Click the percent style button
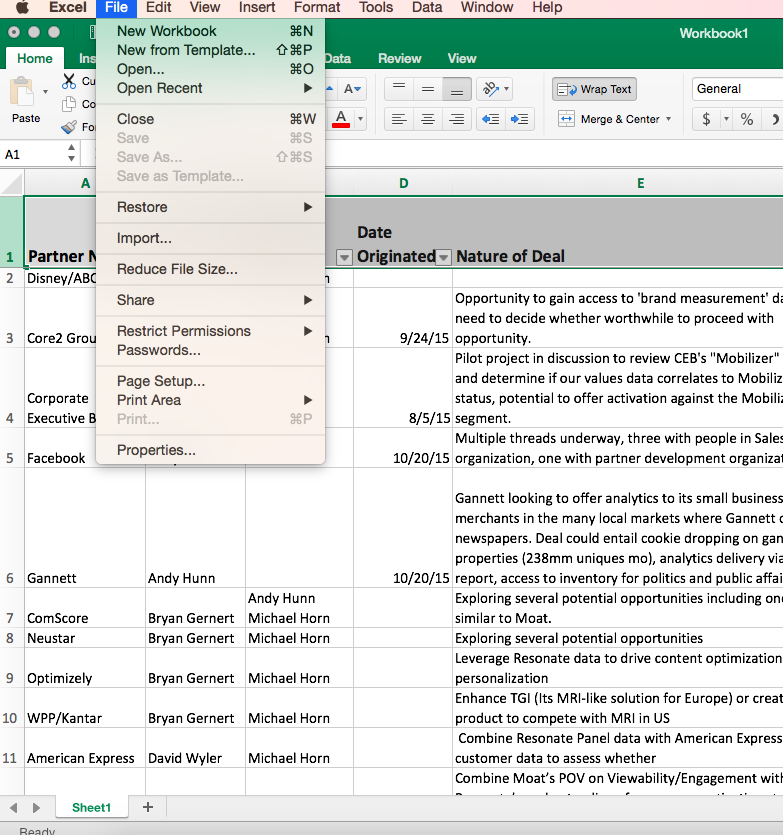This screenshot has height=835, width=783. point(746,119)
